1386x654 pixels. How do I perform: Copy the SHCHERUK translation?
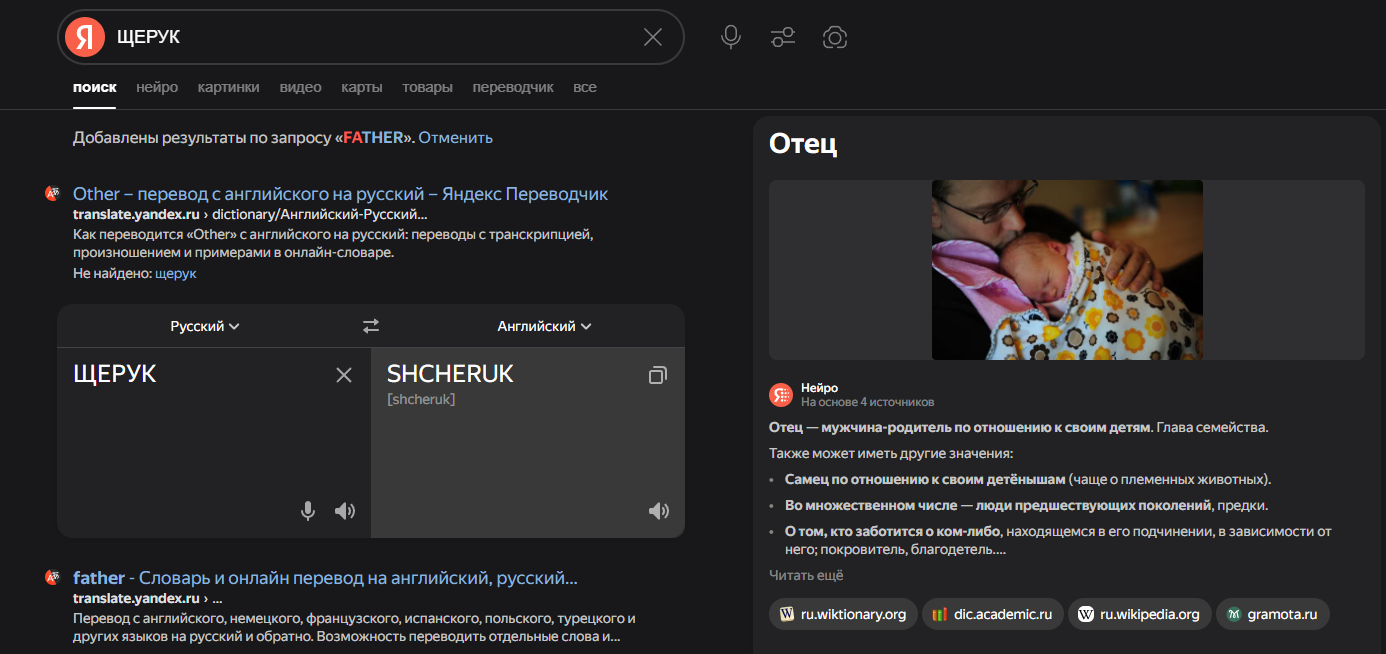pyautogui.click(x=658, y=375)
